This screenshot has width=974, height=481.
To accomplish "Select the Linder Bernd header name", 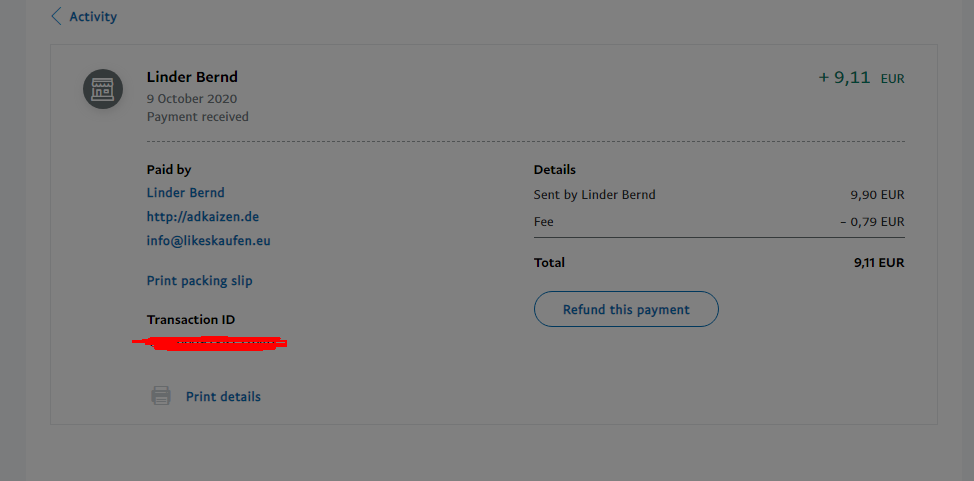I will pyautogui.click(x=192, y=77).
